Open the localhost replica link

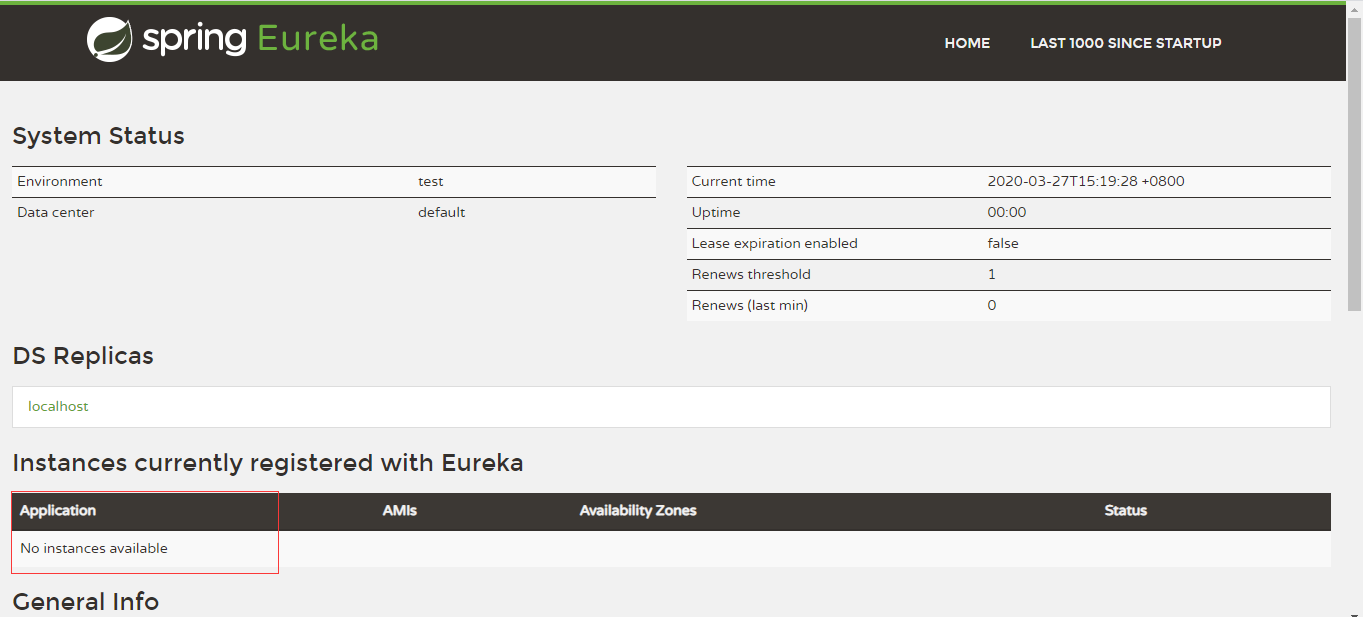[58, 406]
